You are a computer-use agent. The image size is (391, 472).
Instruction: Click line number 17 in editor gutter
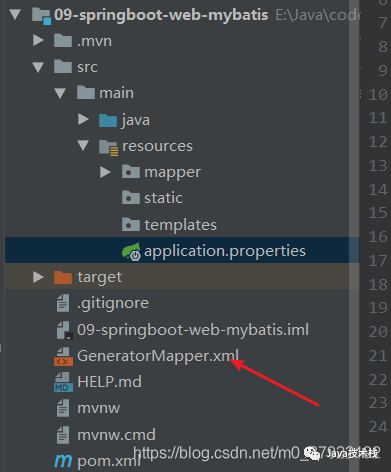[x=378, y=261]
